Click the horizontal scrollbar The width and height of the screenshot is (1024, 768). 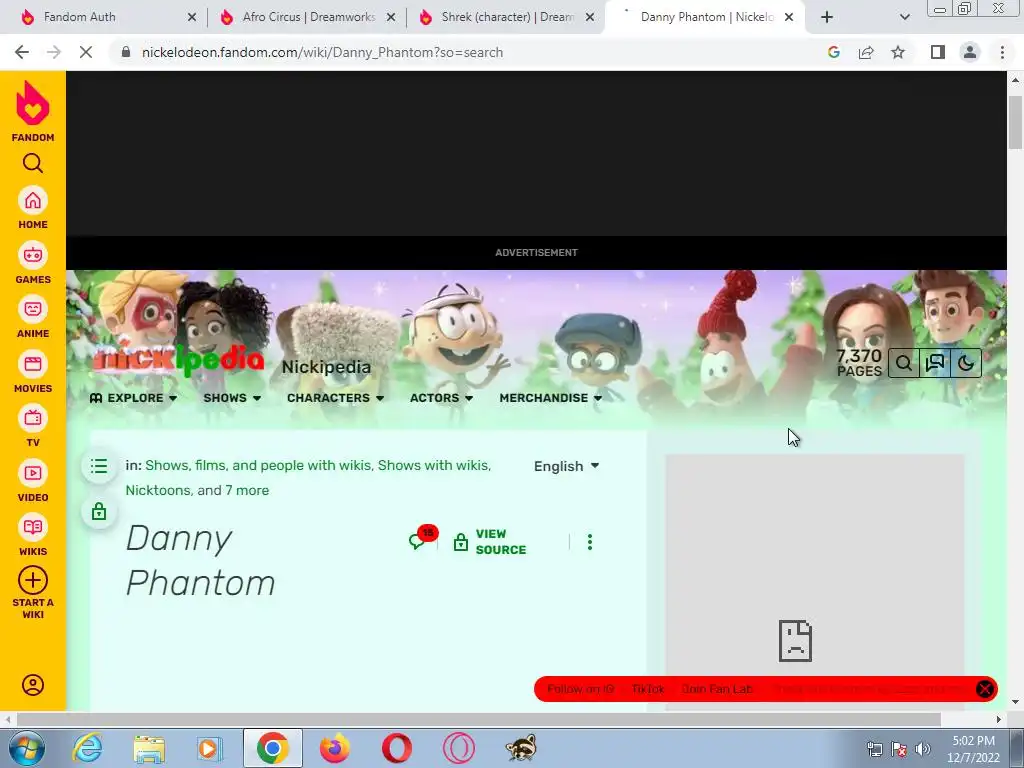click(x=479, y=719)
